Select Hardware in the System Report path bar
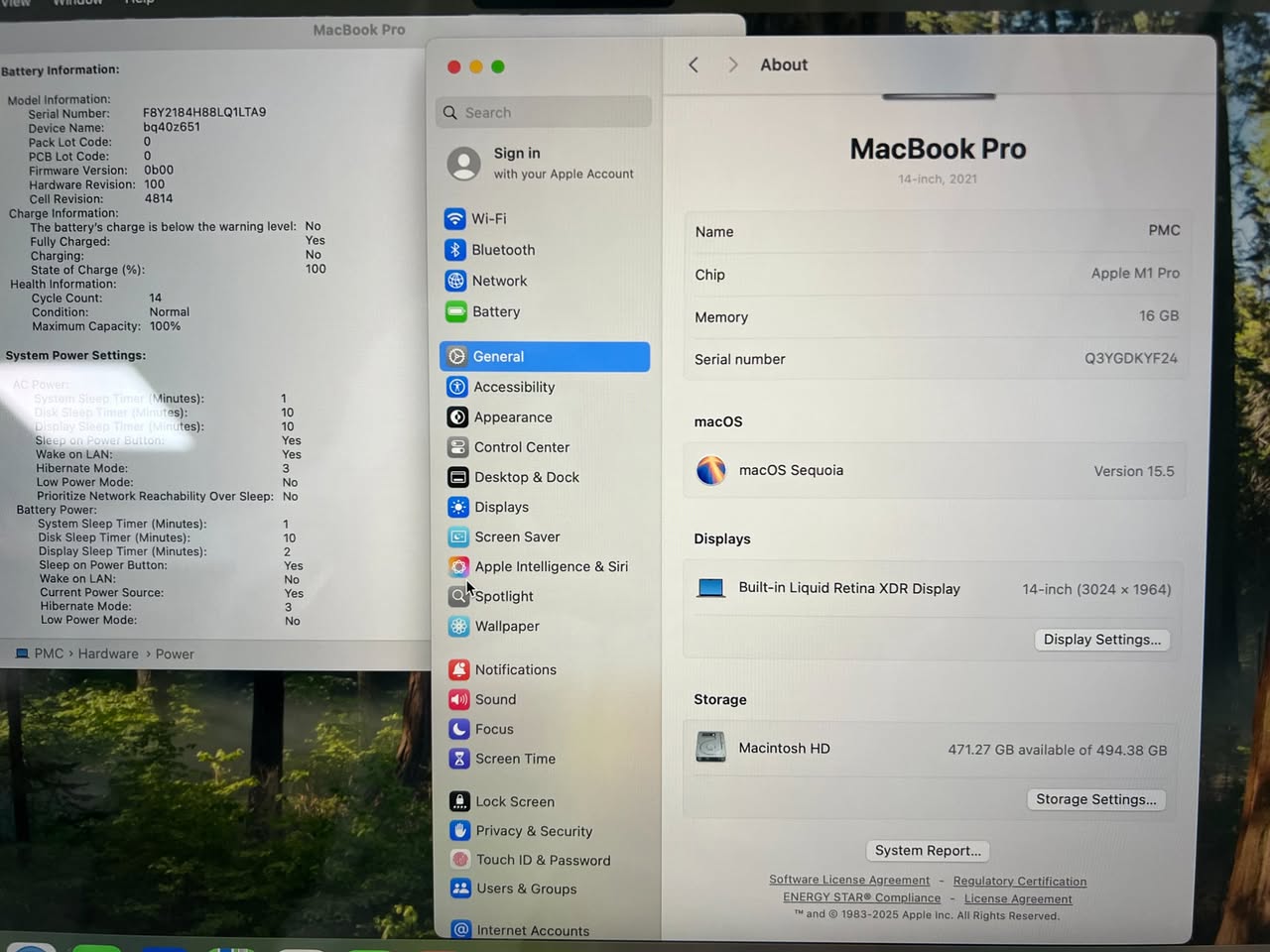Screen dimensions: 1270x952 coord(108,654)
